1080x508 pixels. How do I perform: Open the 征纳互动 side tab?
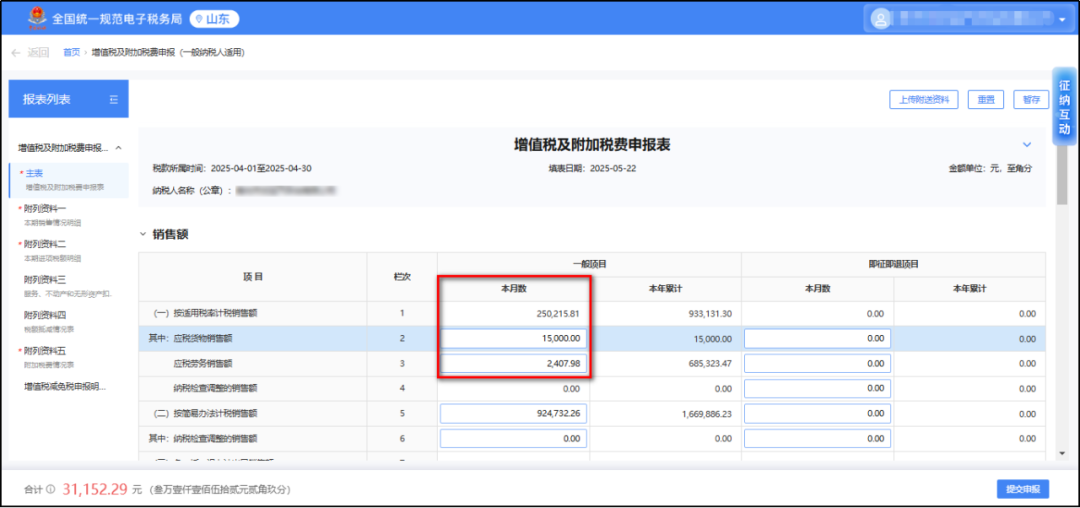(x=1065, y=106)
